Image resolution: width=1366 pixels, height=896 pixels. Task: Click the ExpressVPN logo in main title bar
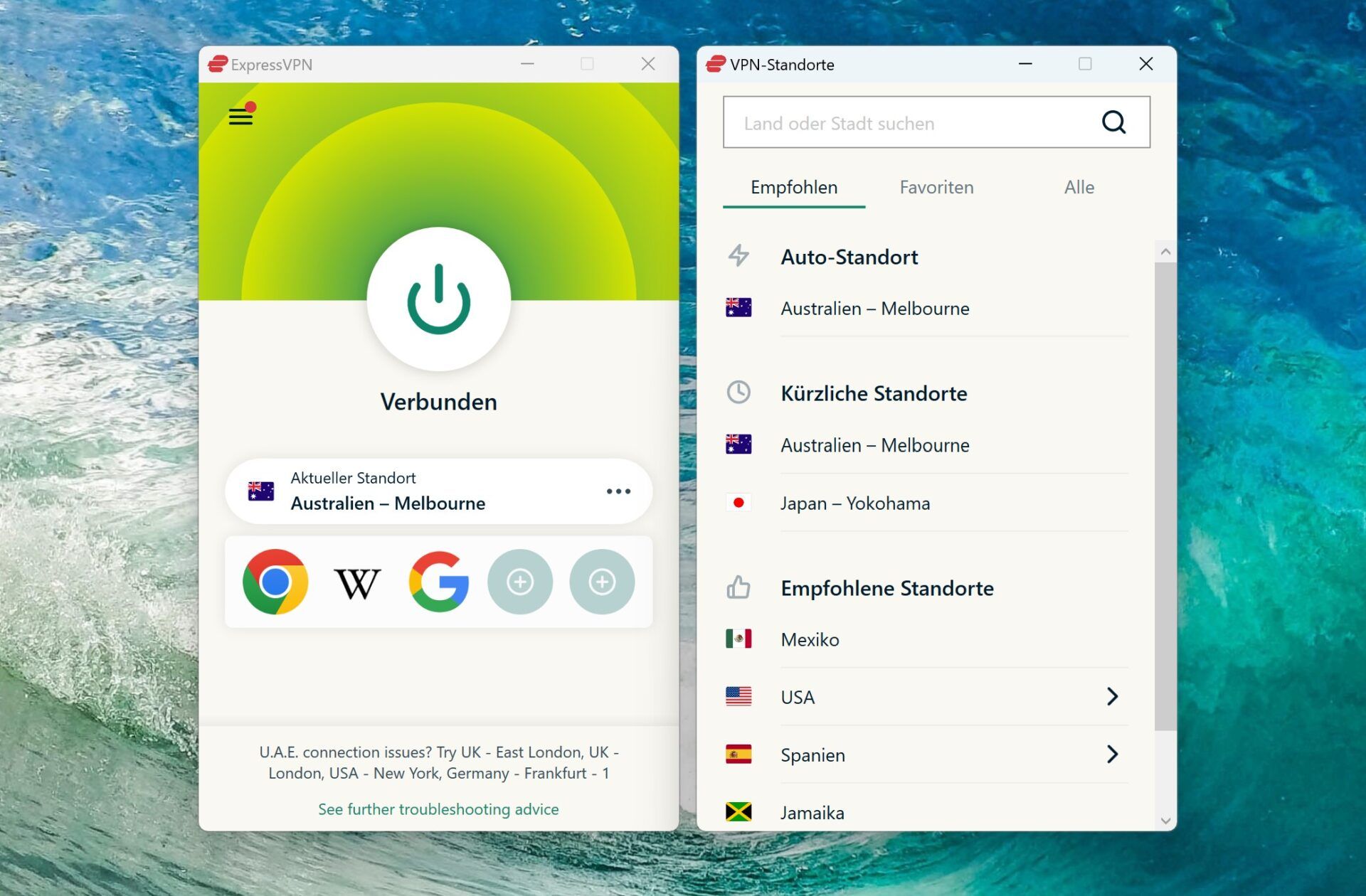click(x=217, y=64)
